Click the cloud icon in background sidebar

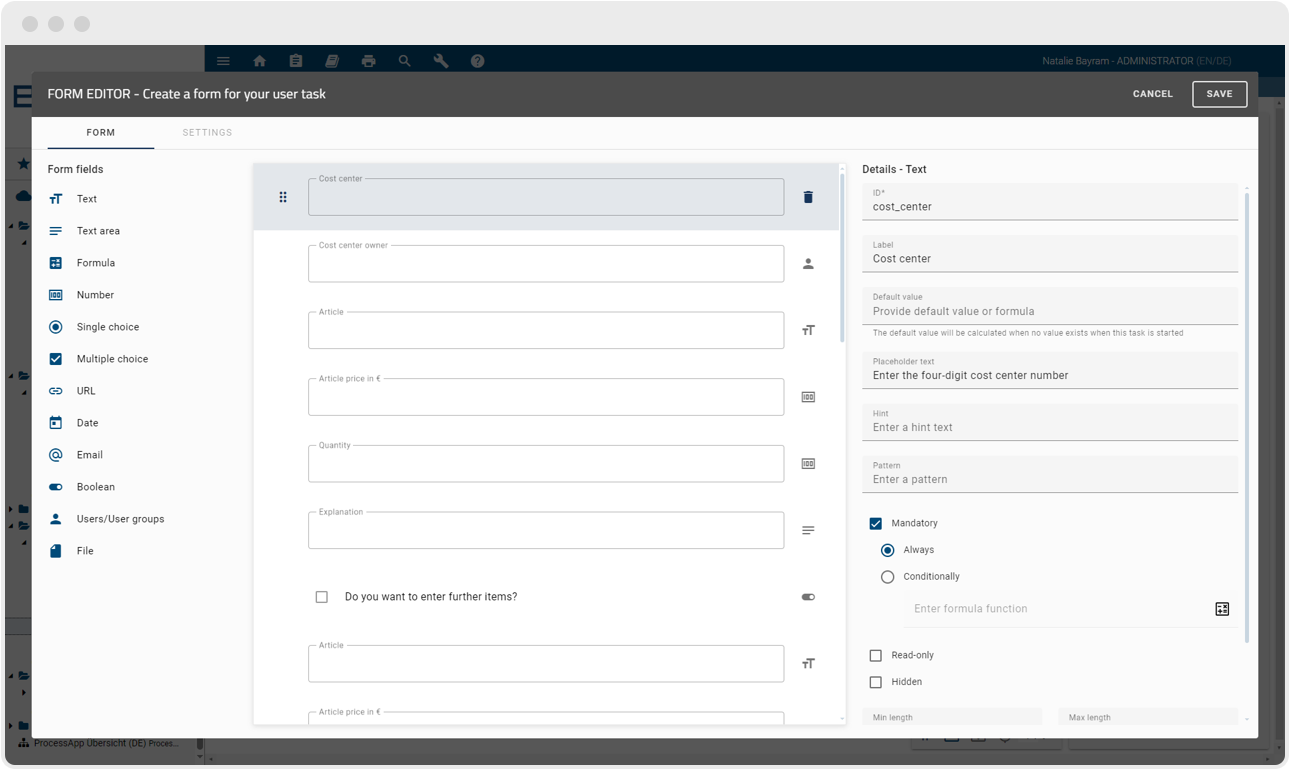click(x=23, y=196)
